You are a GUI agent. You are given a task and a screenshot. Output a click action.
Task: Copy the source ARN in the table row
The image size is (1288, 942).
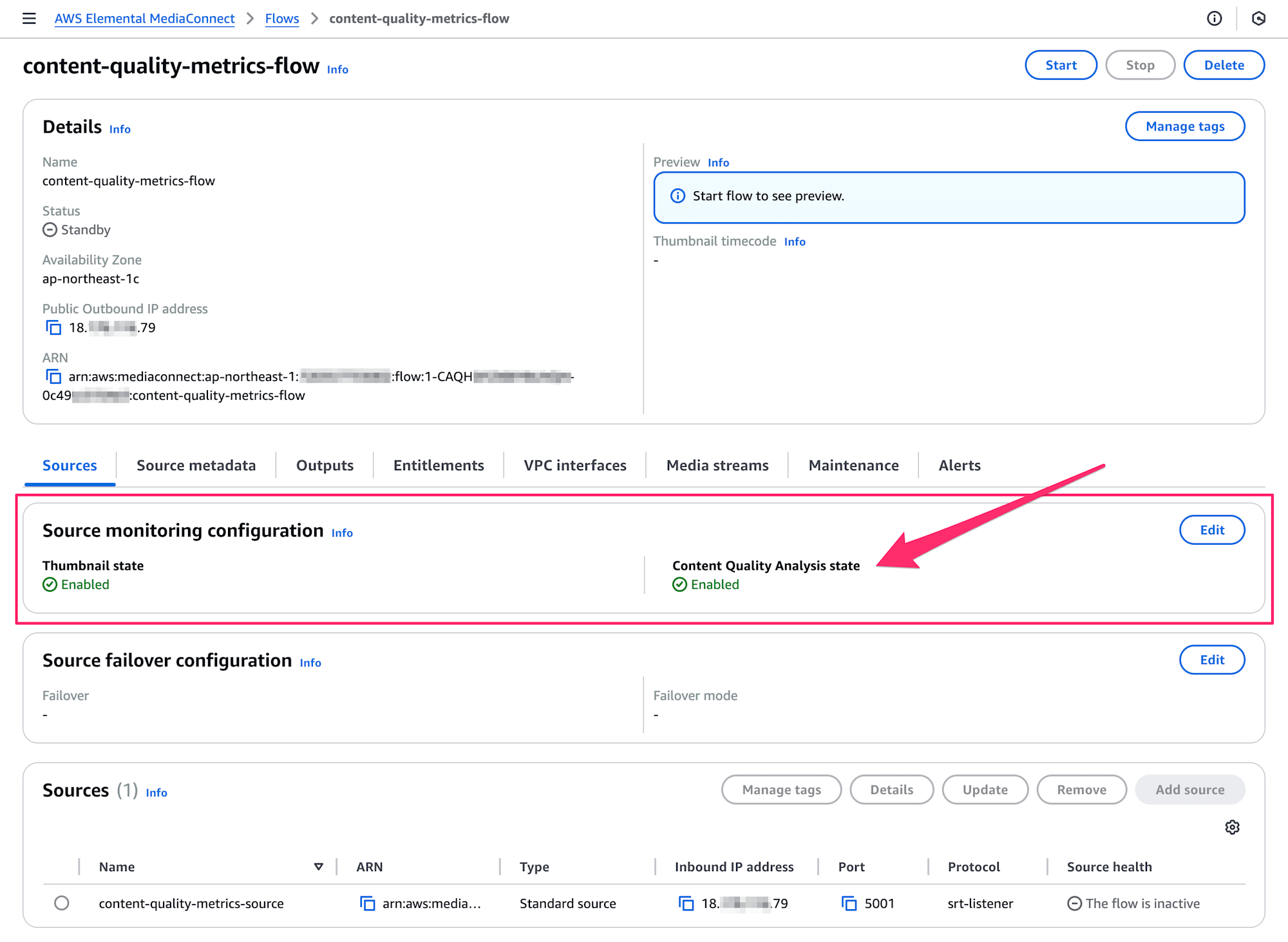[367, 903]
